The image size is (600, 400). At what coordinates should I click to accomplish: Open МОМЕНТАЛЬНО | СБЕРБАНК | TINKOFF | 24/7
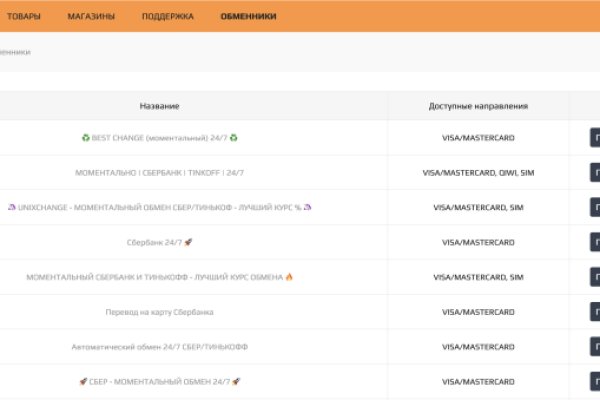pos(160,172)
